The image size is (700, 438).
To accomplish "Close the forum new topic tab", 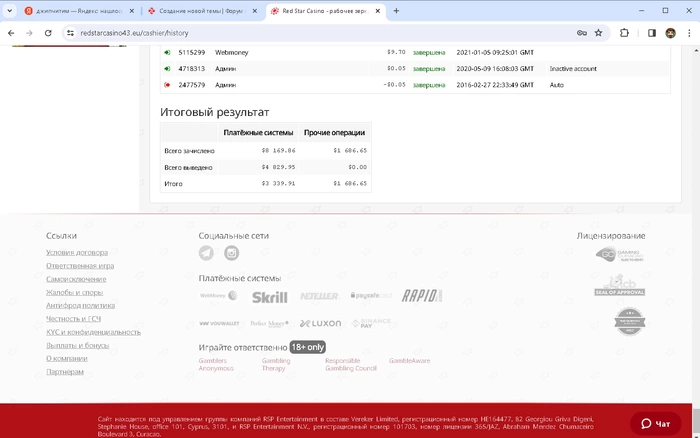I will coord(255,11).
